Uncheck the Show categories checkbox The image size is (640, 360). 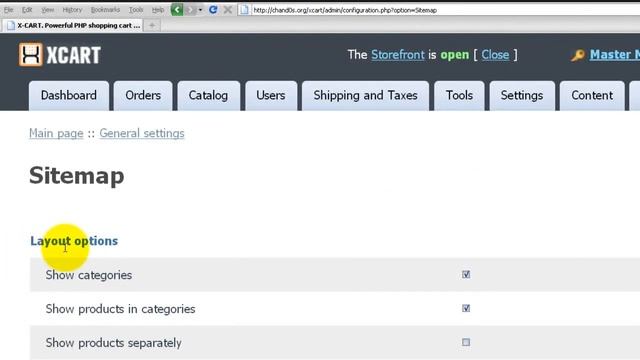[x=466, y=274]
